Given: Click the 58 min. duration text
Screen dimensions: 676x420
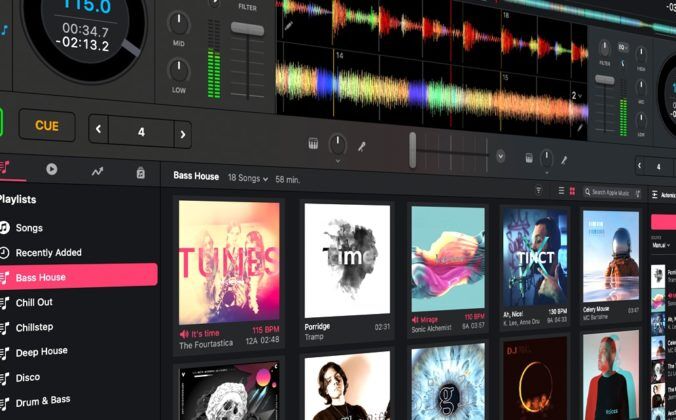Looking at the screenshot, I should pos(288,179).
